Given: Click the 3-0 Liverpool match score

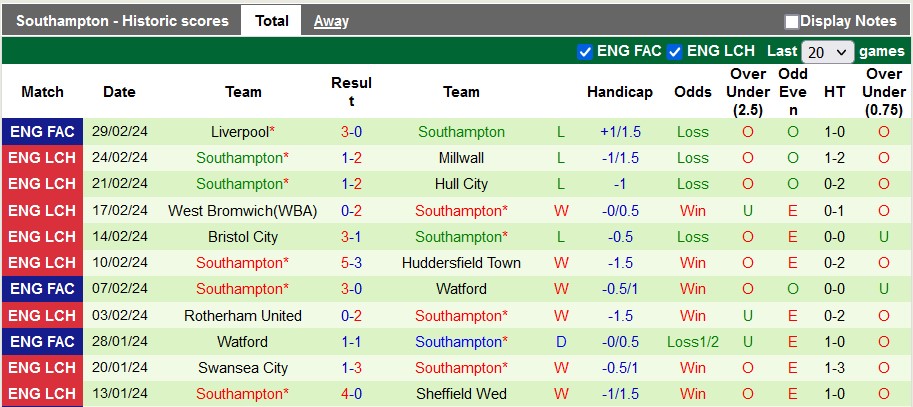Looking at the screenshot, I should (351, 132).
